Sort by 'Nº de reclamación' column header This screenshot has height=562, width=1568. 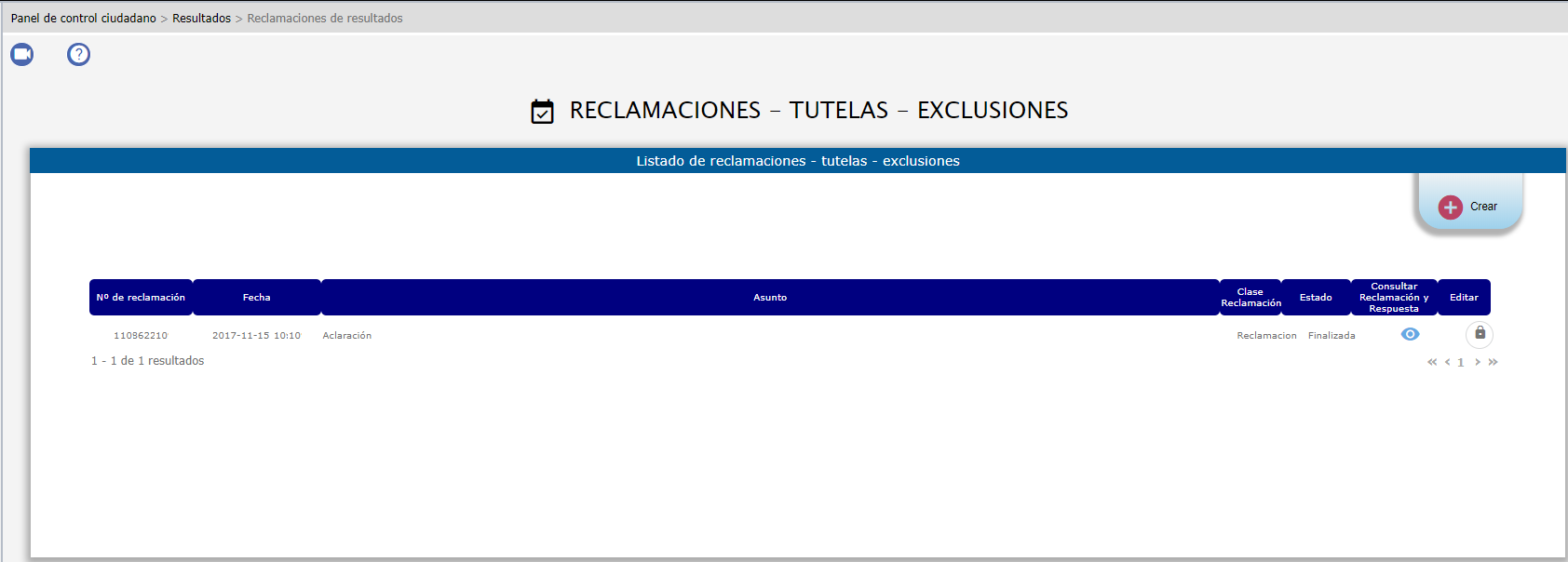coord(141,298)
